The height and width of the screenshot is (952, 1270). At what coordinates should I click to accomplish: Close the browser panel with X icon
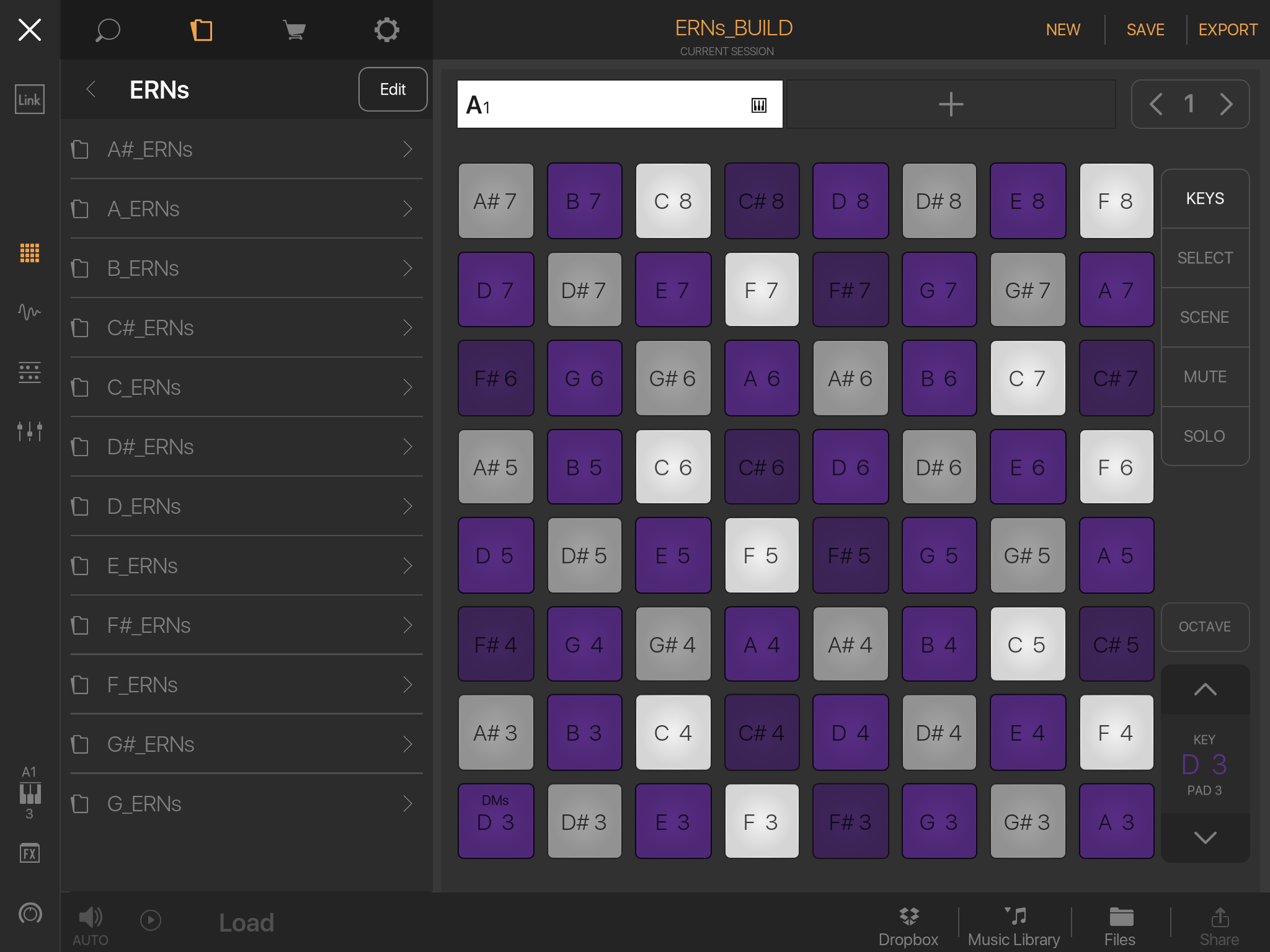tap(29, 29)
